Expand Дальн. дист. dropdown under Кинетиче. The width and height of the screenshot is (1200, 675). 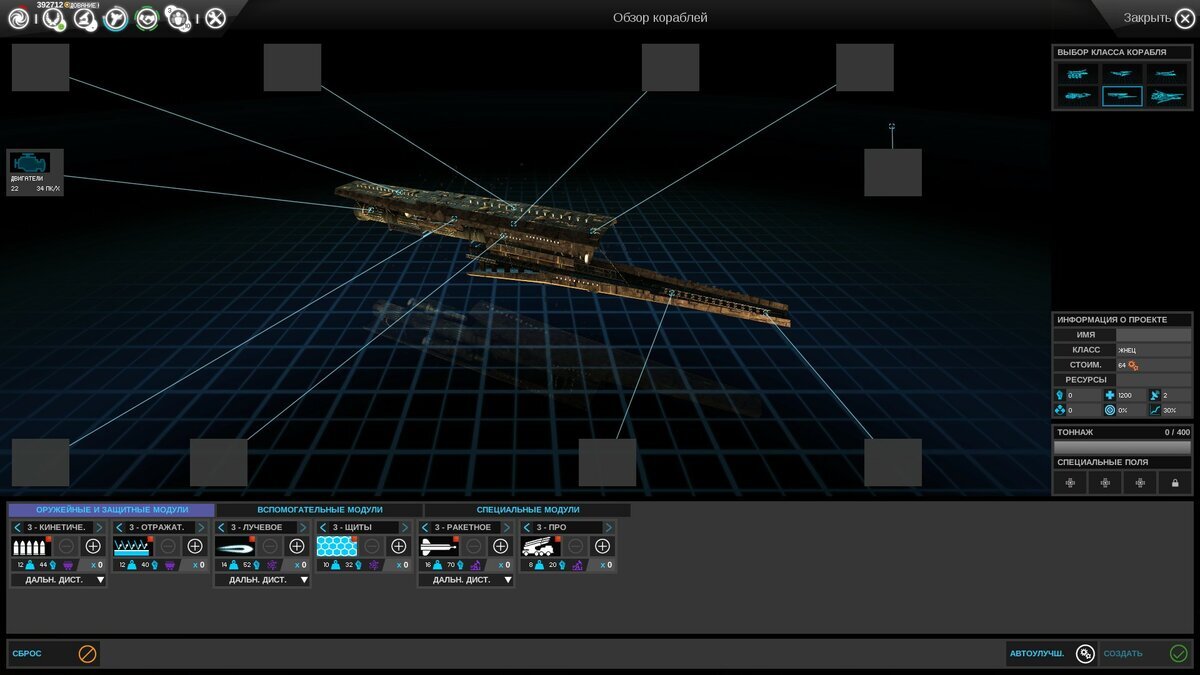58,580
